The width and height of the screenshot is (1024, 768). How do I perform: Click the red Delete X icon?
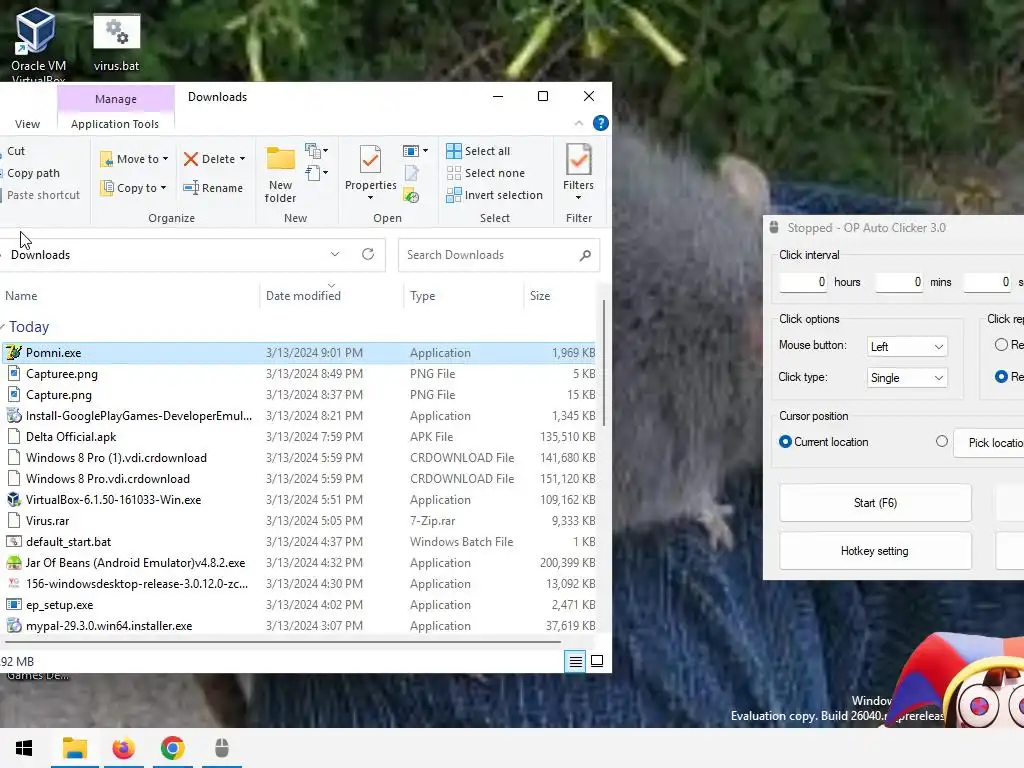(x=191, y=159)
